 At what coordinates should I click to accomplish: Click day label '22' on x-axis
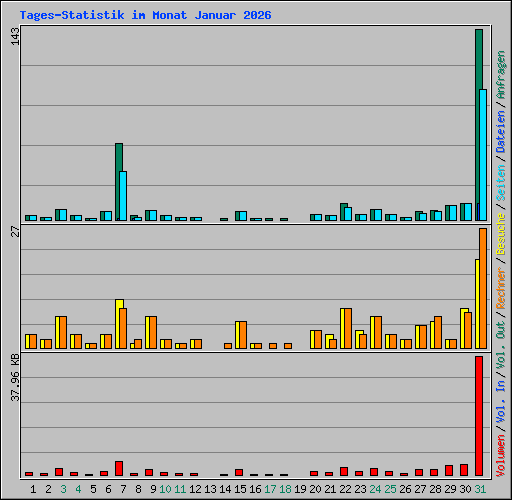[x=345, y=489]
